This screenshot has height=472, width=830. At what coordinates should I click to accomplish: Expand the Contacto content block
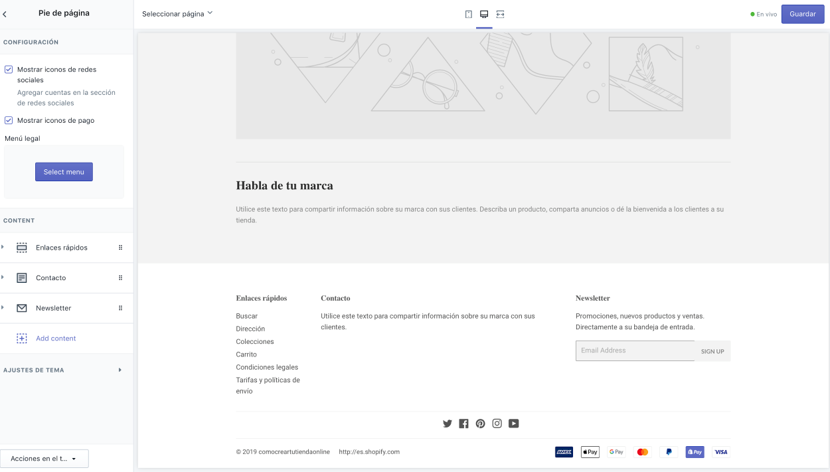pos(3,278)
